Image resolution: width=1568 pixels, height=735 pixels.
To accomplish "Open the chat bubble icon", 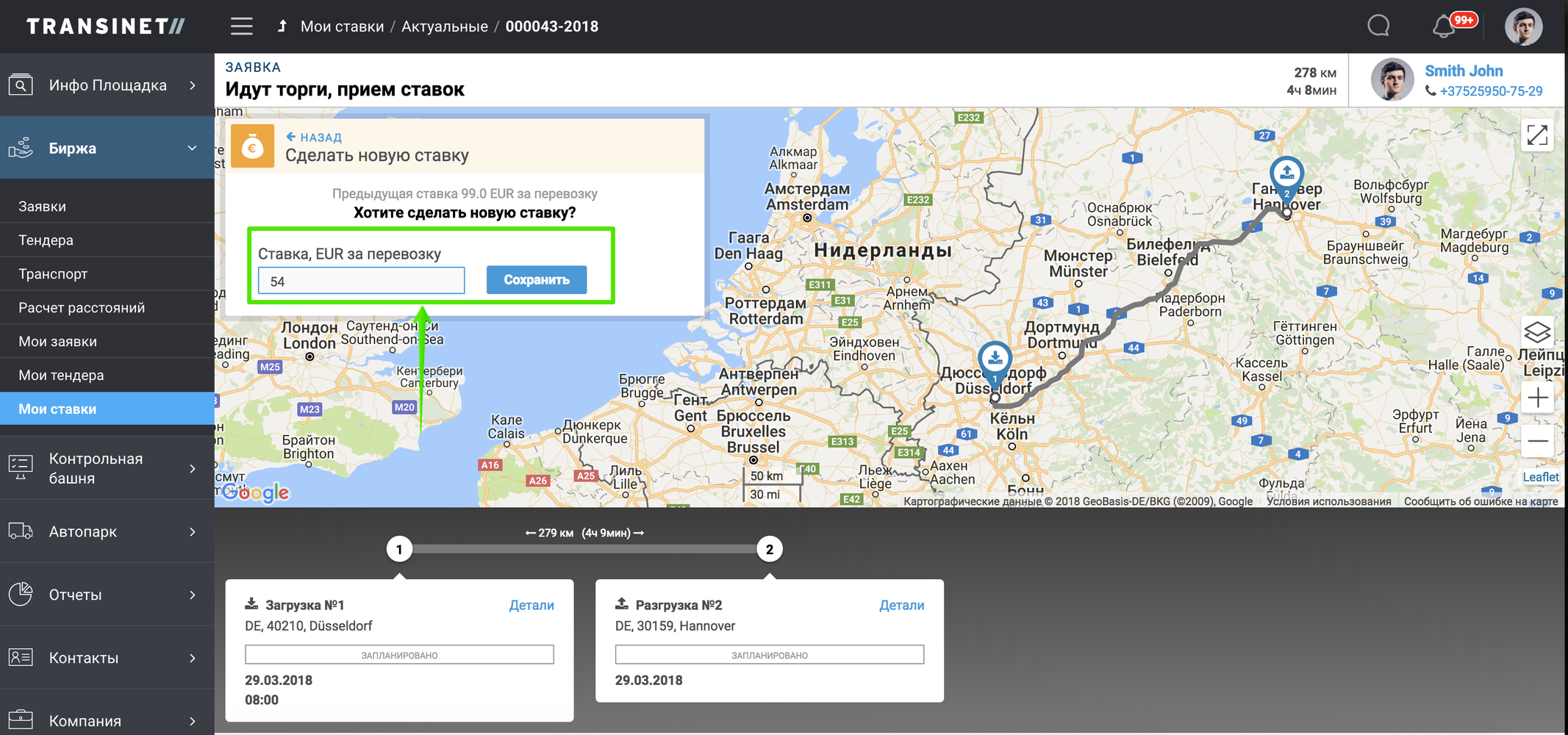I will (1378, 26).
